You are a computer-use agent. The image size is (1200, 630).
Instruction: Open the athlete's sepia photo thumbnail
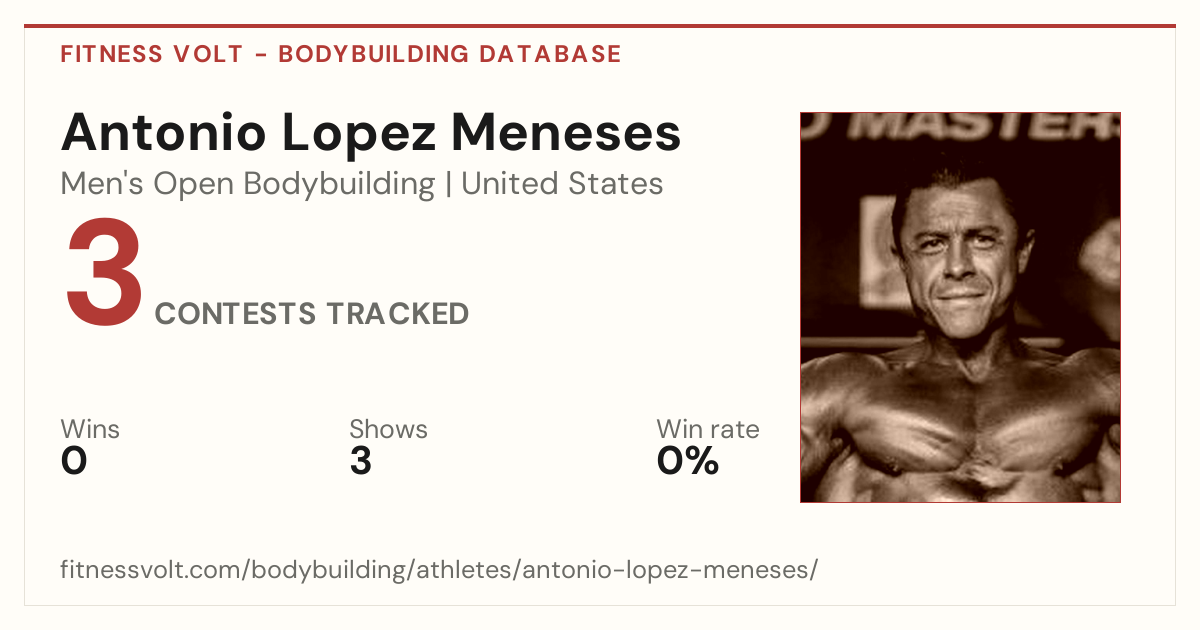click(960, 307)
